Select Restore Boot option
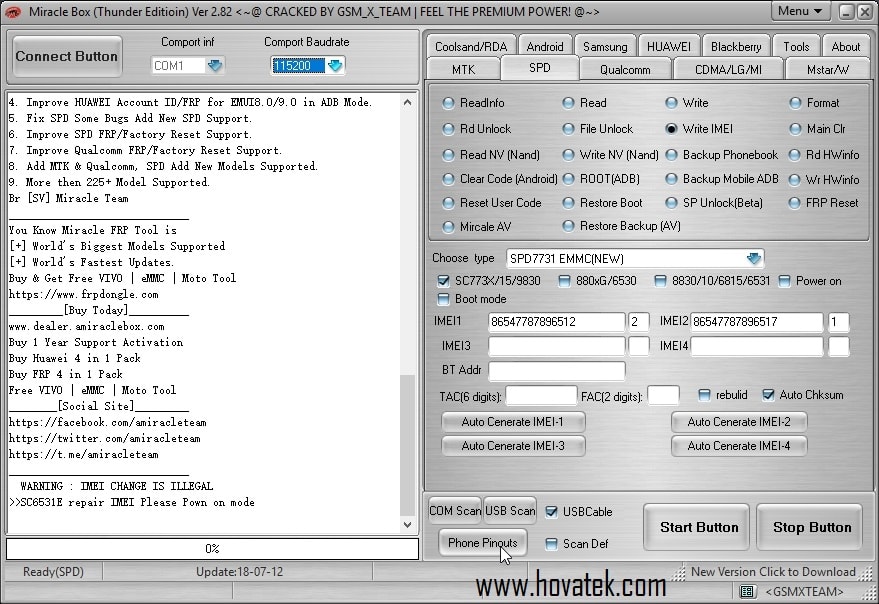This screenshot has width=879, height=604. pyautogui.click(x=603, y=203)
